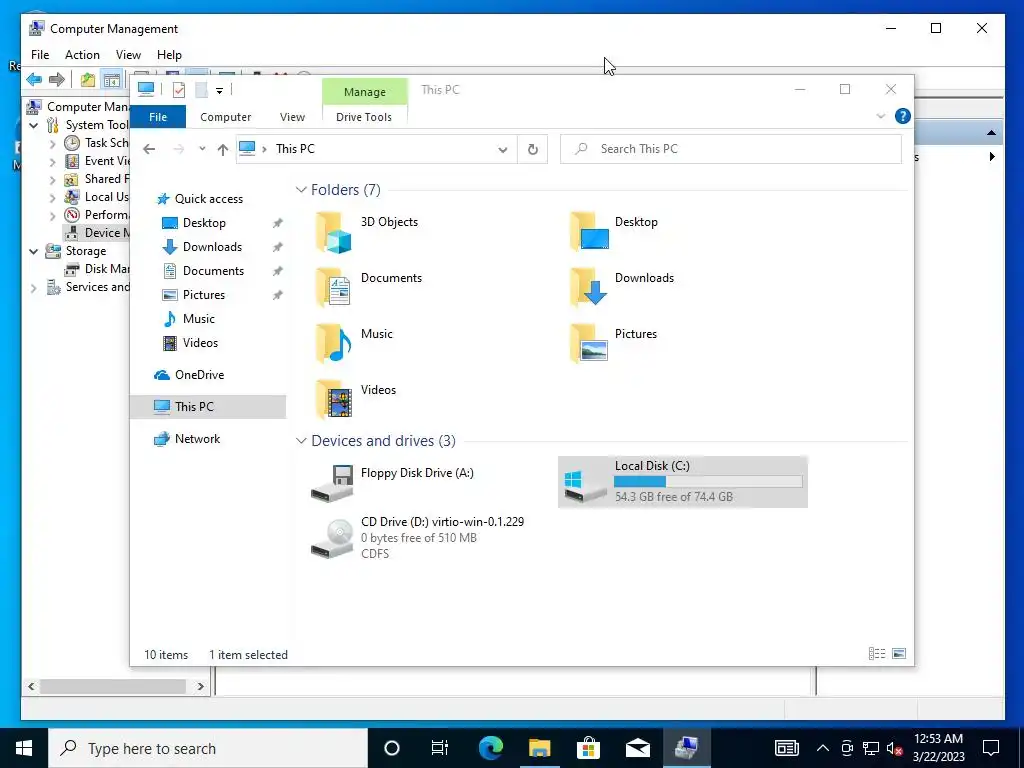1024x768 pixels.
Task: Expand Event Viewer tree node
Action: [x=52, y=161]
